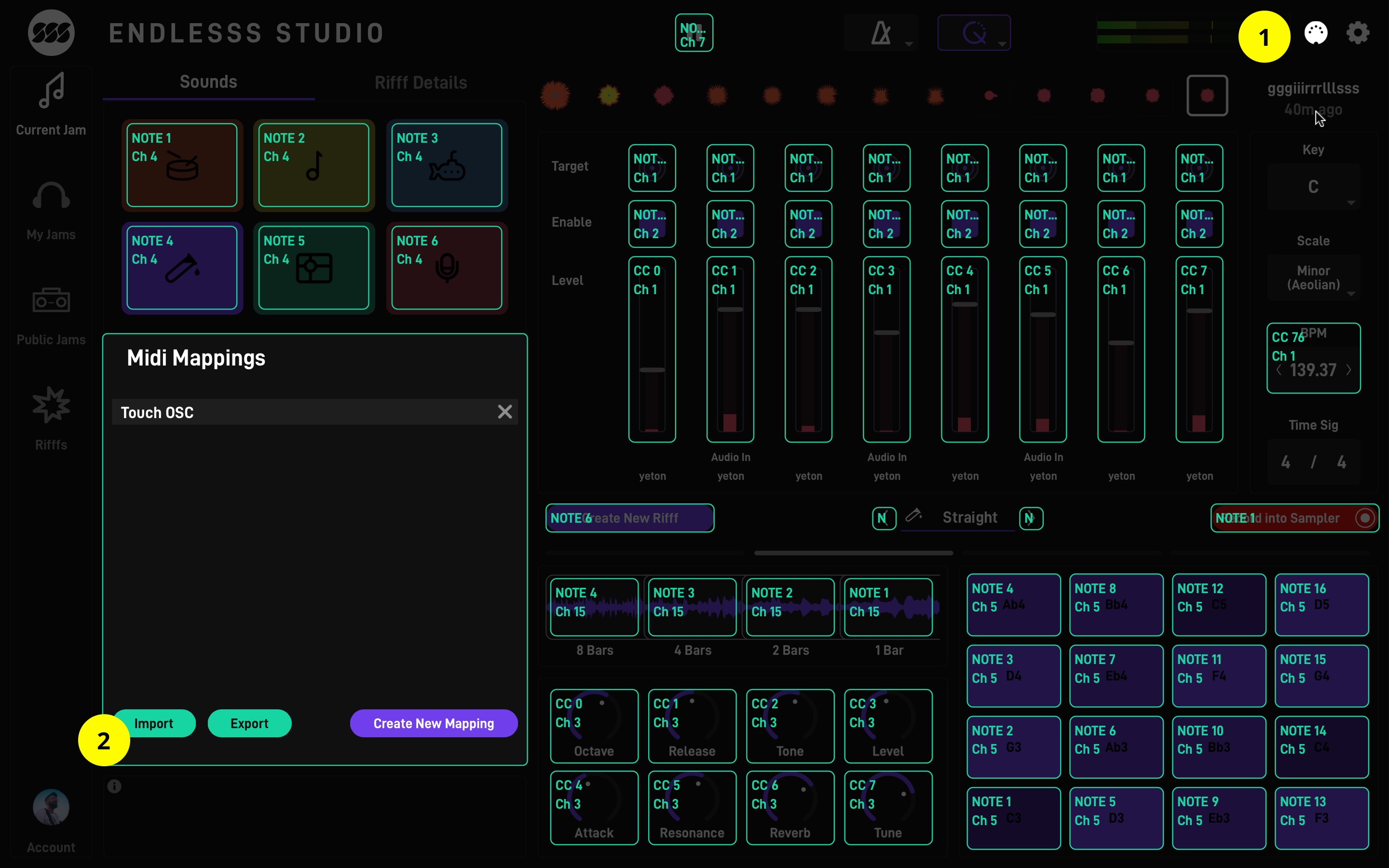The width and height of the screenshot is (1389, 868).
Task: Select the 4 Bars loop length
Action: point(692,607)
